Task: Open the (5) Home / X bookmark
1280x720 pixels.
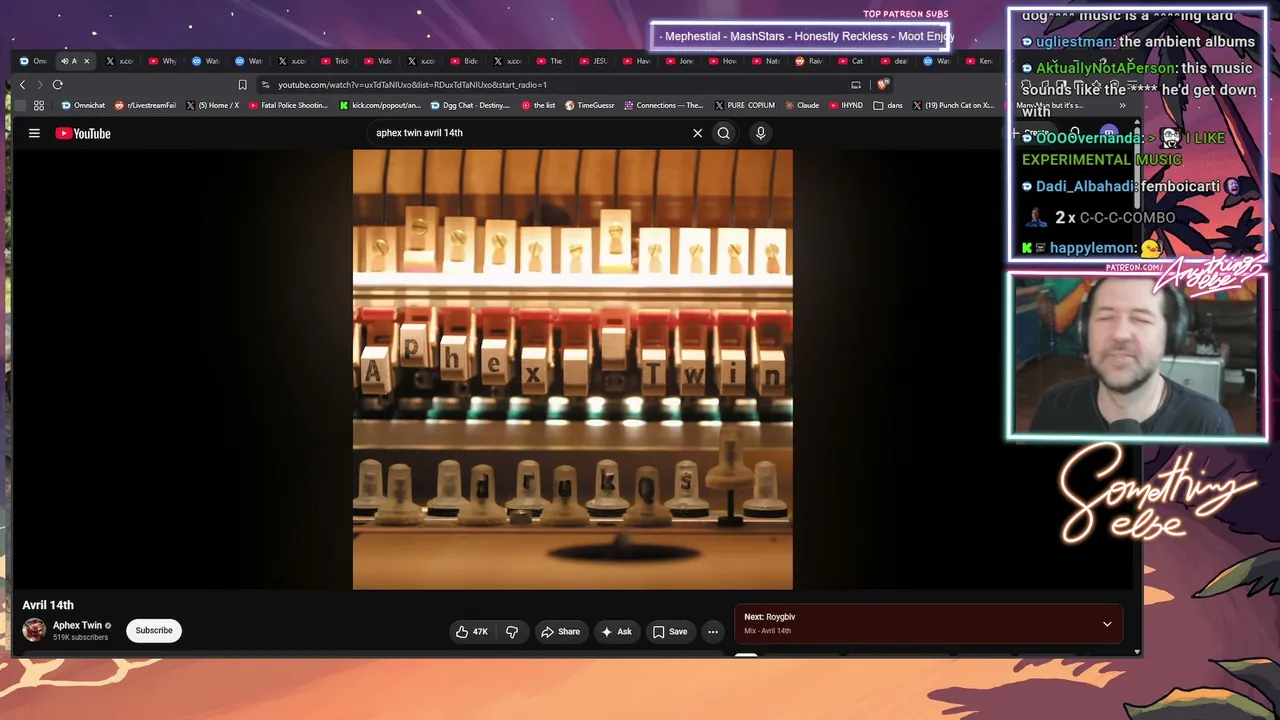Action: pos(212,105)
